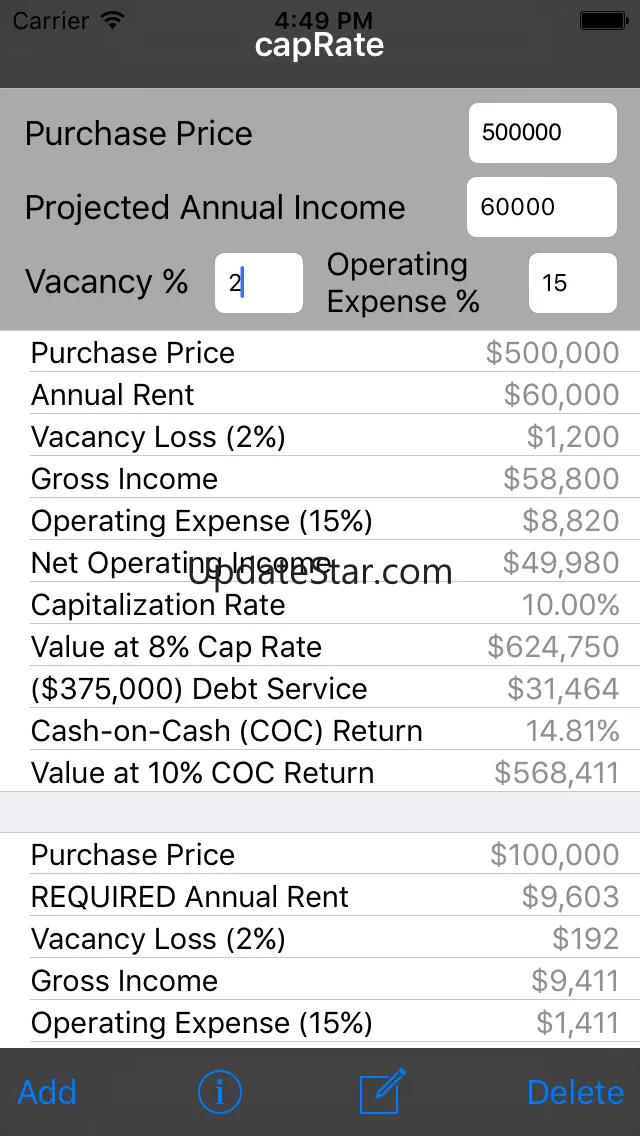Select the Value at 8% Cap Rate row

325,646
